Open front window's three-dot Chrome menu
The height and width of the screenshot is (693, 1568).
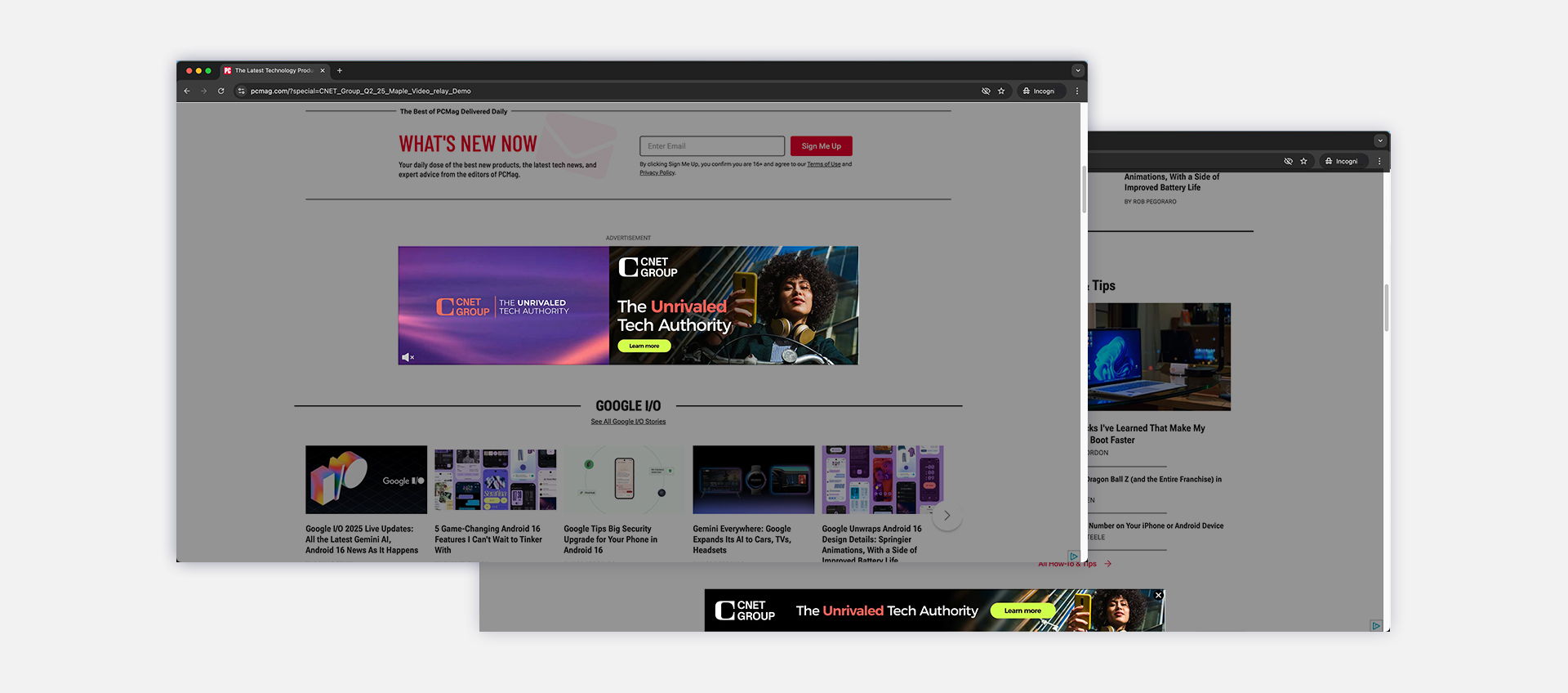click(x=1076, y=91)
